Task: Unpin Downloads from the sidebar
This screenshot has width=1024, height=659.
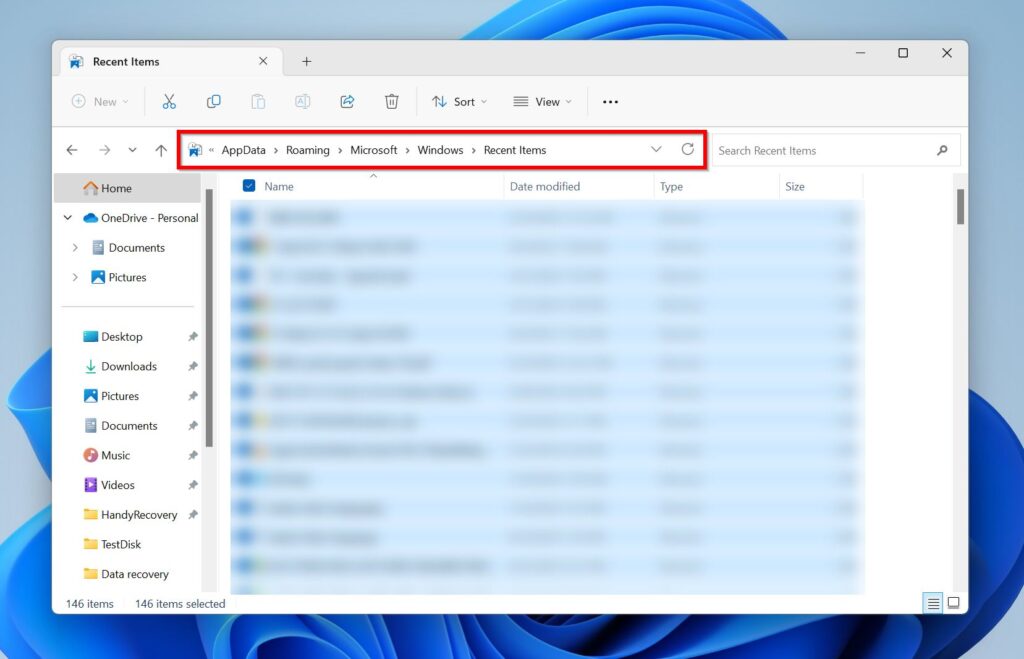Action: 193,366
